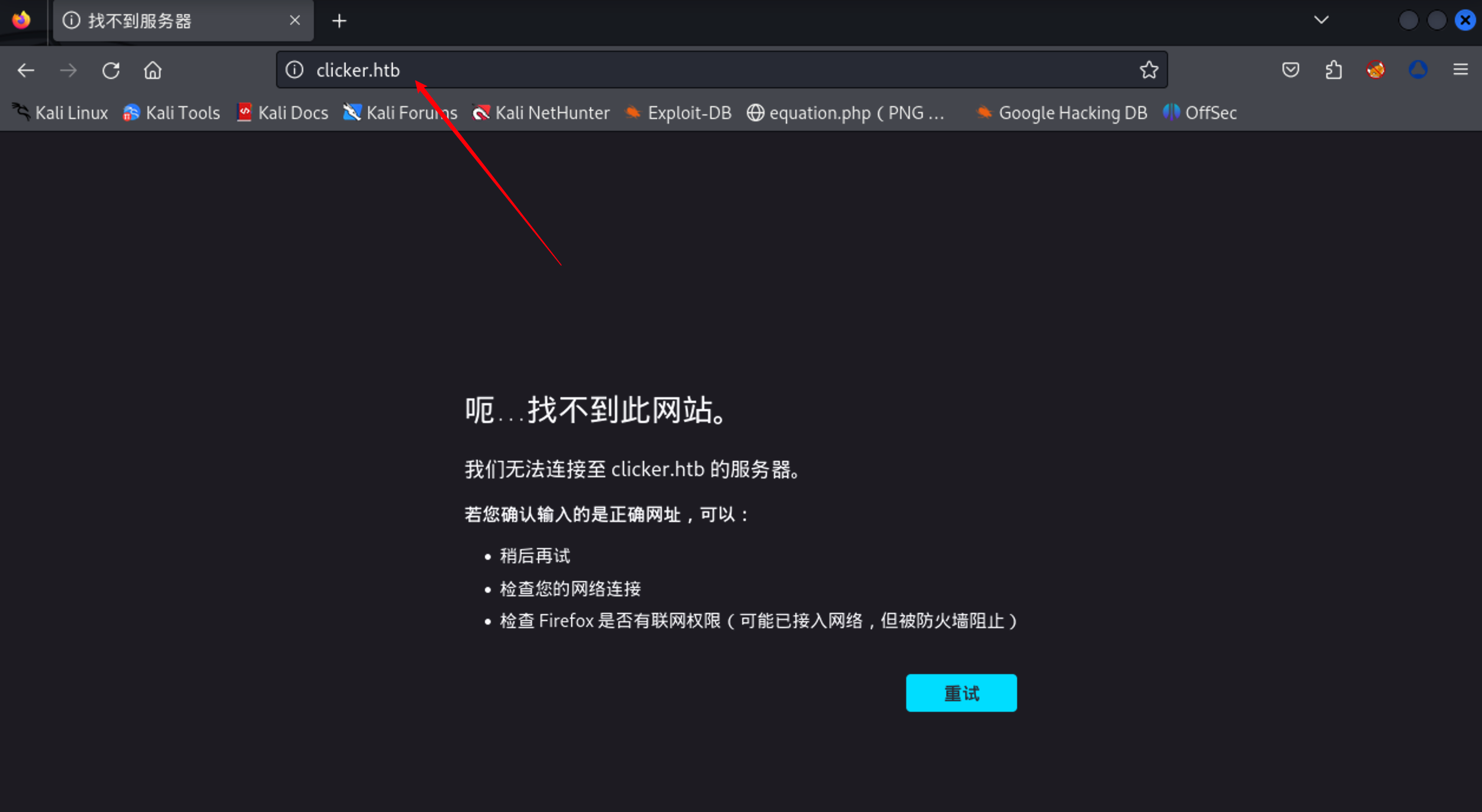Open the Firefox hamburger application menu
The width and height of the screenshot is (1482, 812).
pyautogui.click(x=1460, y=70)
